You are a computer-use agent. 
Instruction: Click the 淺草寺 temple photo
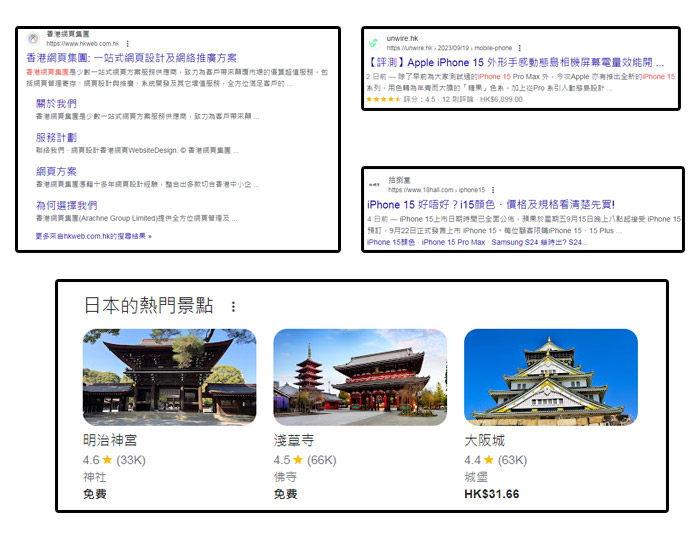[360, 377]
